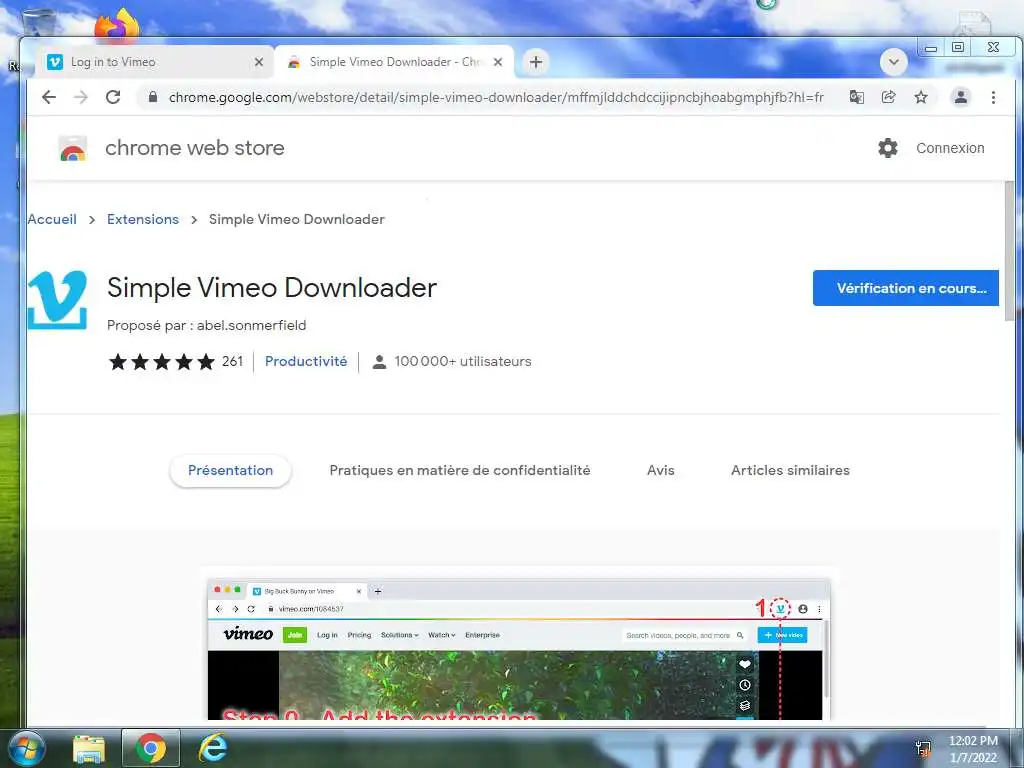Open the Productivité category link
This screenshot has height=768, width=1024.
click(306, 361)
